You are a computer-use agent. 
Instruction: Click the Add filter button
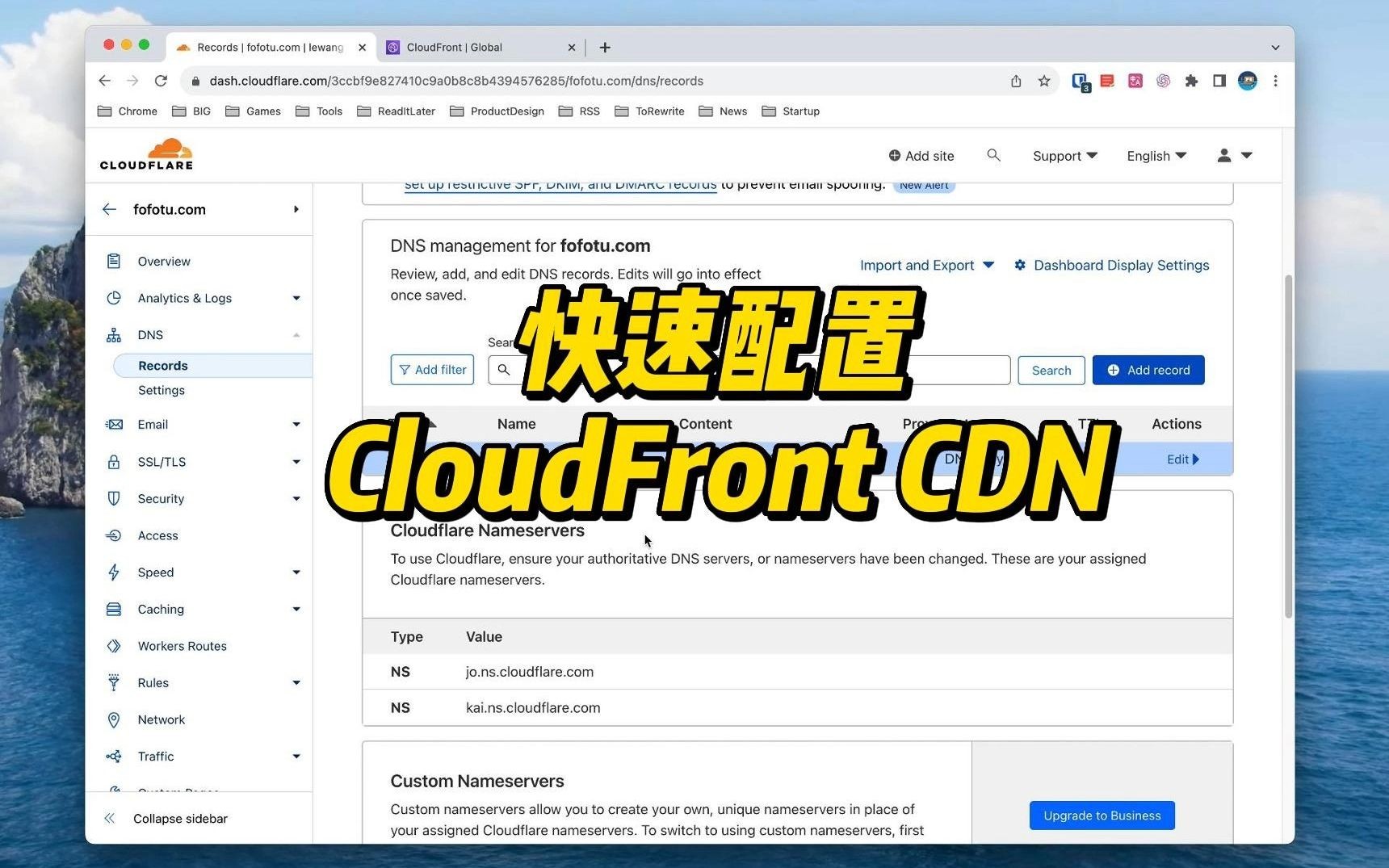coord(432,370)
